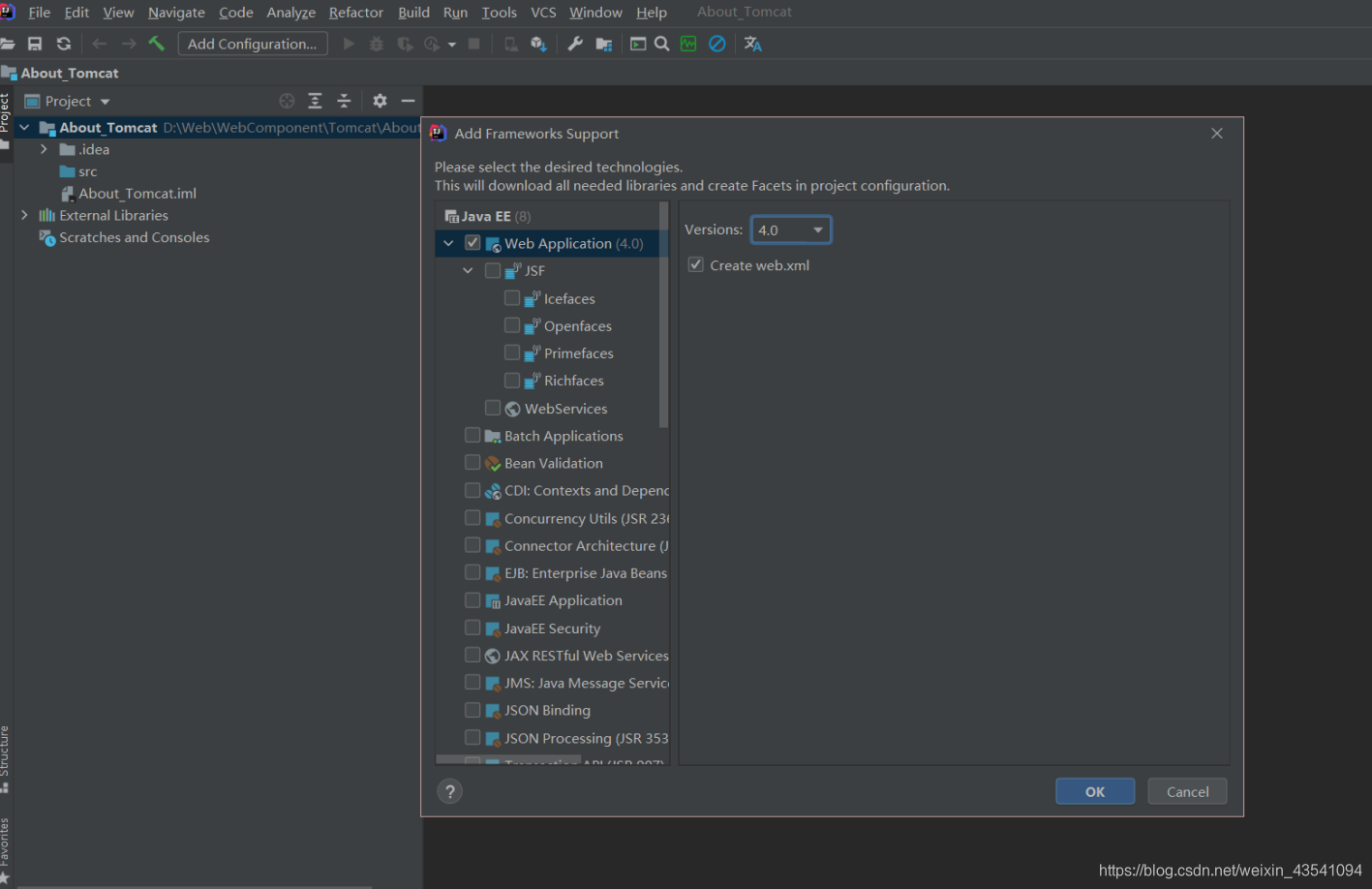Click the Synchronize refresh icon
This screenshot has width=1372, height=889.
pos(64,44)
